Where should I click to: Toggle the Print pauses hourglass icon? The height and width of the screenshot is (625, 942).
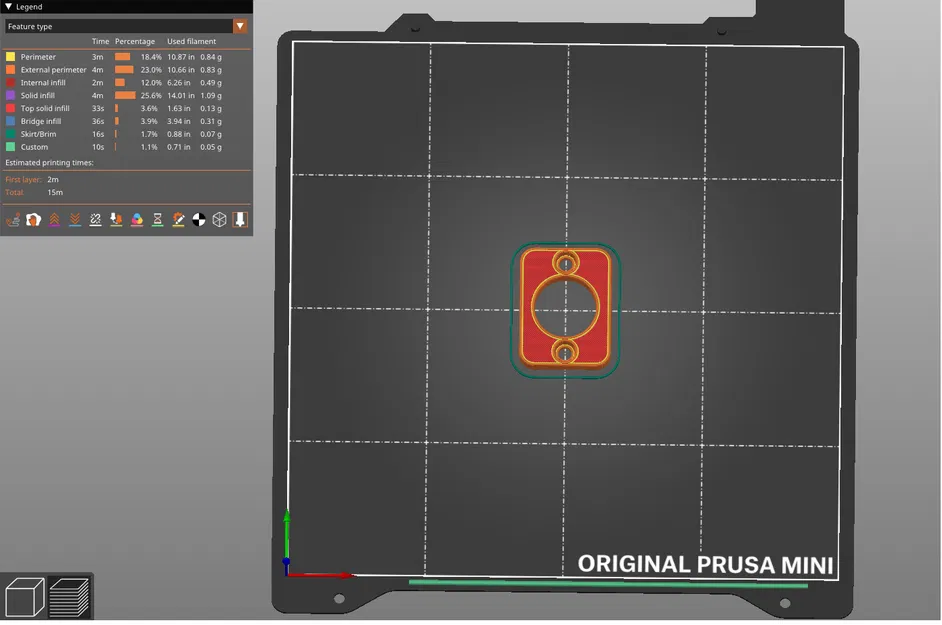click(157, 220)
